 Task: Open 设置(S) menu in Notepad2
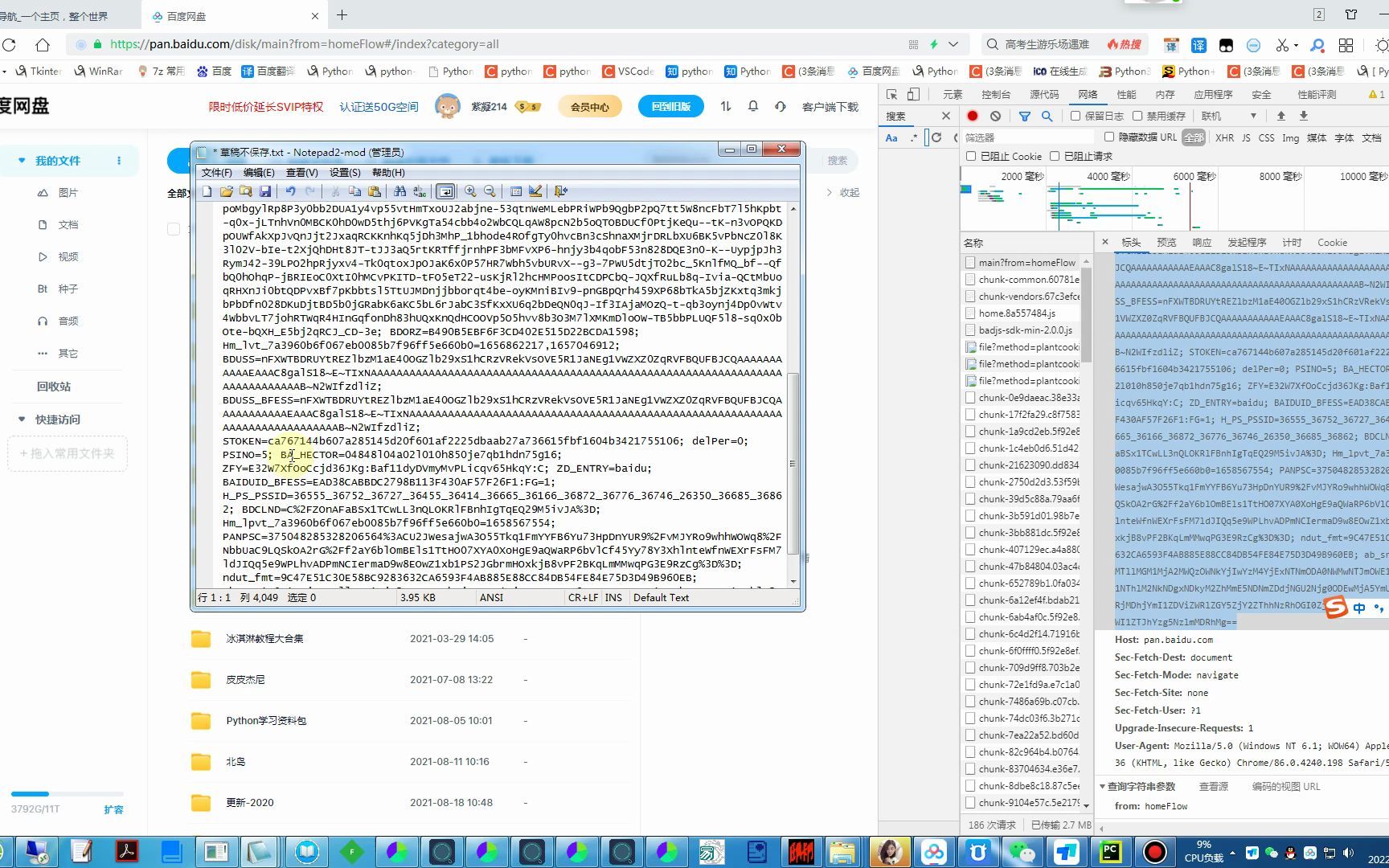pos(345,173)
